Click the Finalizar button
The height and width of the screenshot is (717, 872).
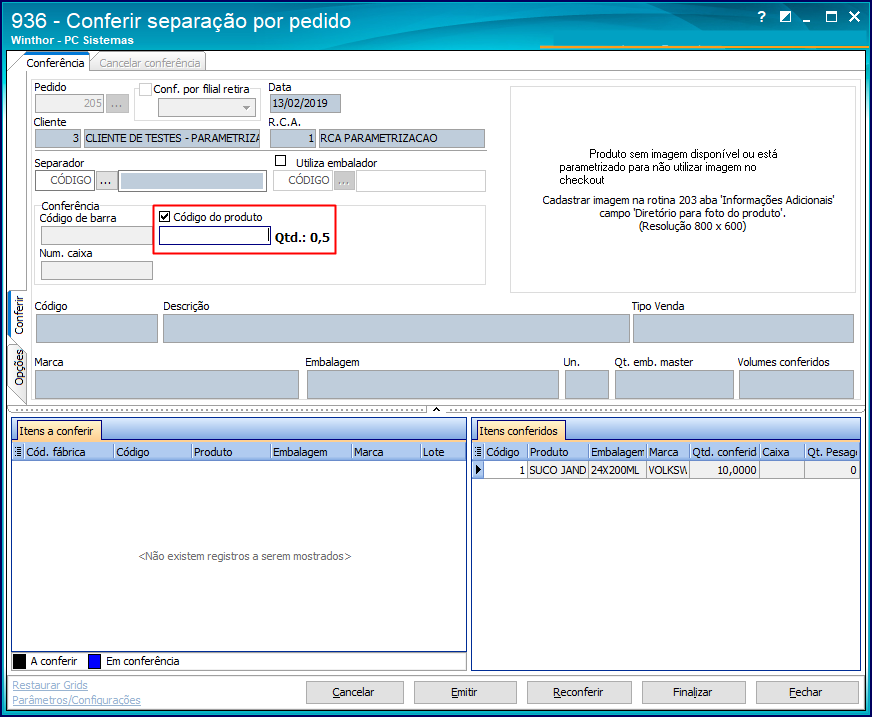pyautogui.click(x=693, y=692)
